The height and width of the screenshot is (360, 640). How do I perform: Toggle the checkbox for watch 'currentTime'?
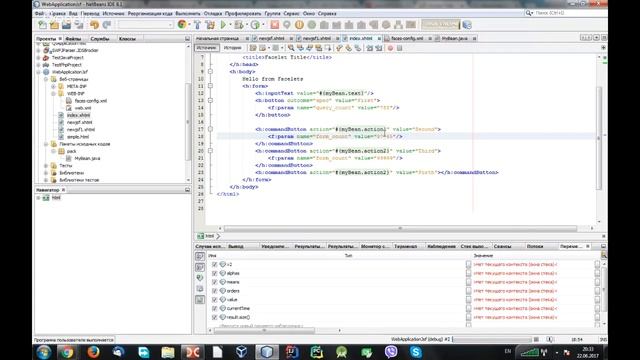point(214,309)
